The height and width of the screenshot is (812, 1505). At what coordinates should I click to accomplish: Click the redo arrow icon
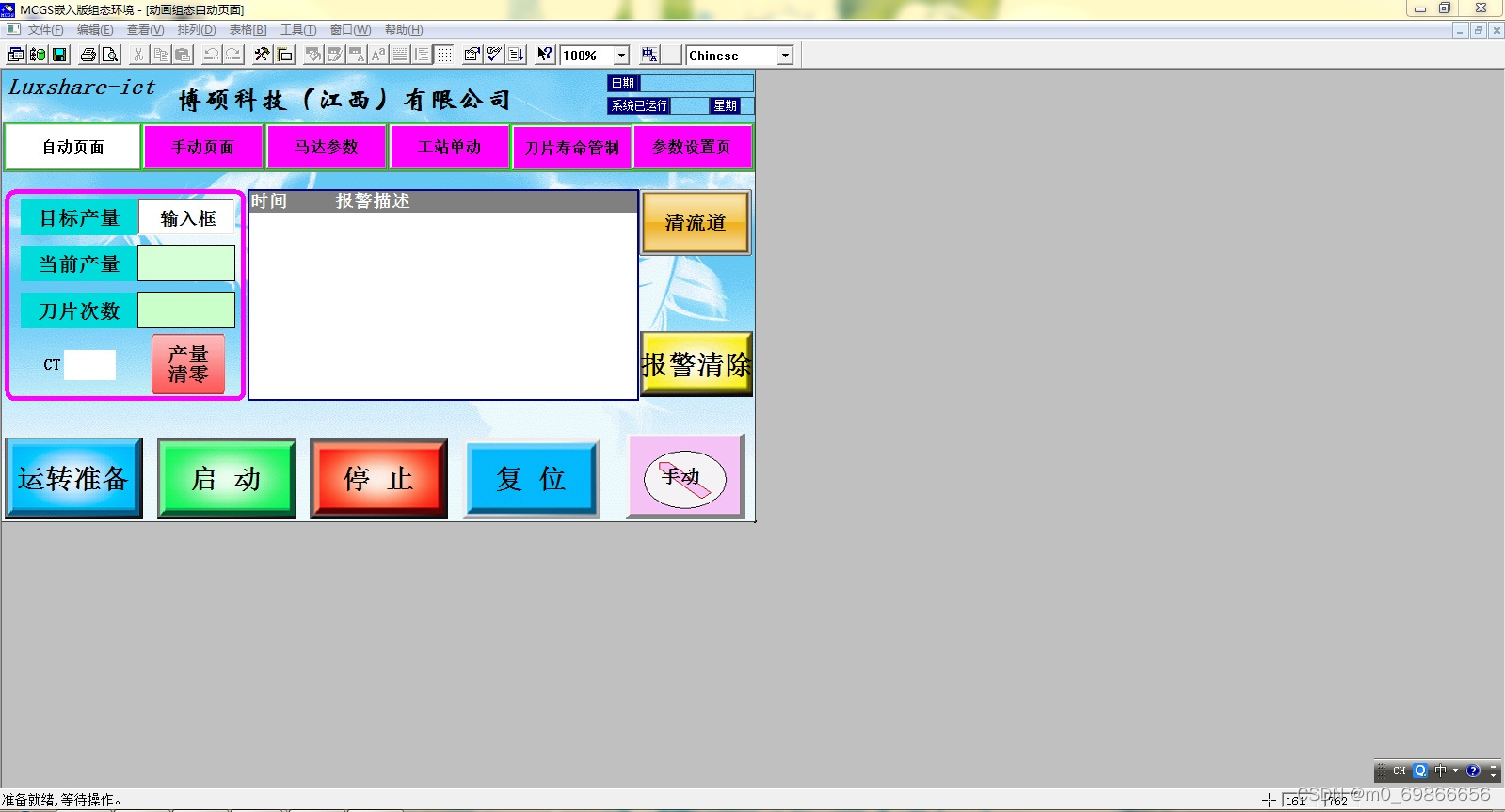tap(233, 55)
